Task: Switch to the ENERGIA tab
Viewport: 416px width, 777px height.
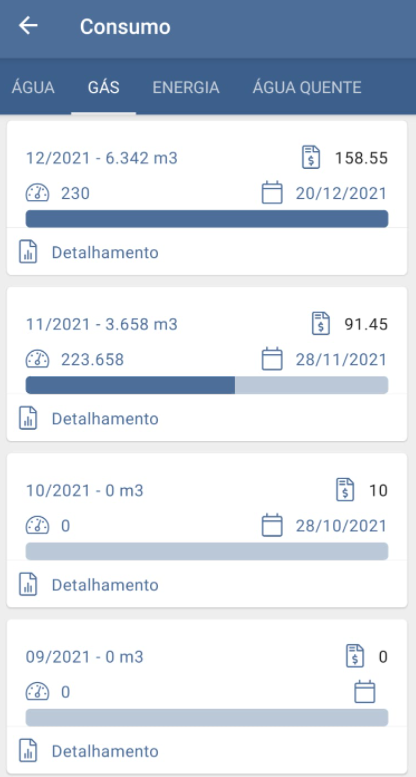Action: (x=186, y=87)
